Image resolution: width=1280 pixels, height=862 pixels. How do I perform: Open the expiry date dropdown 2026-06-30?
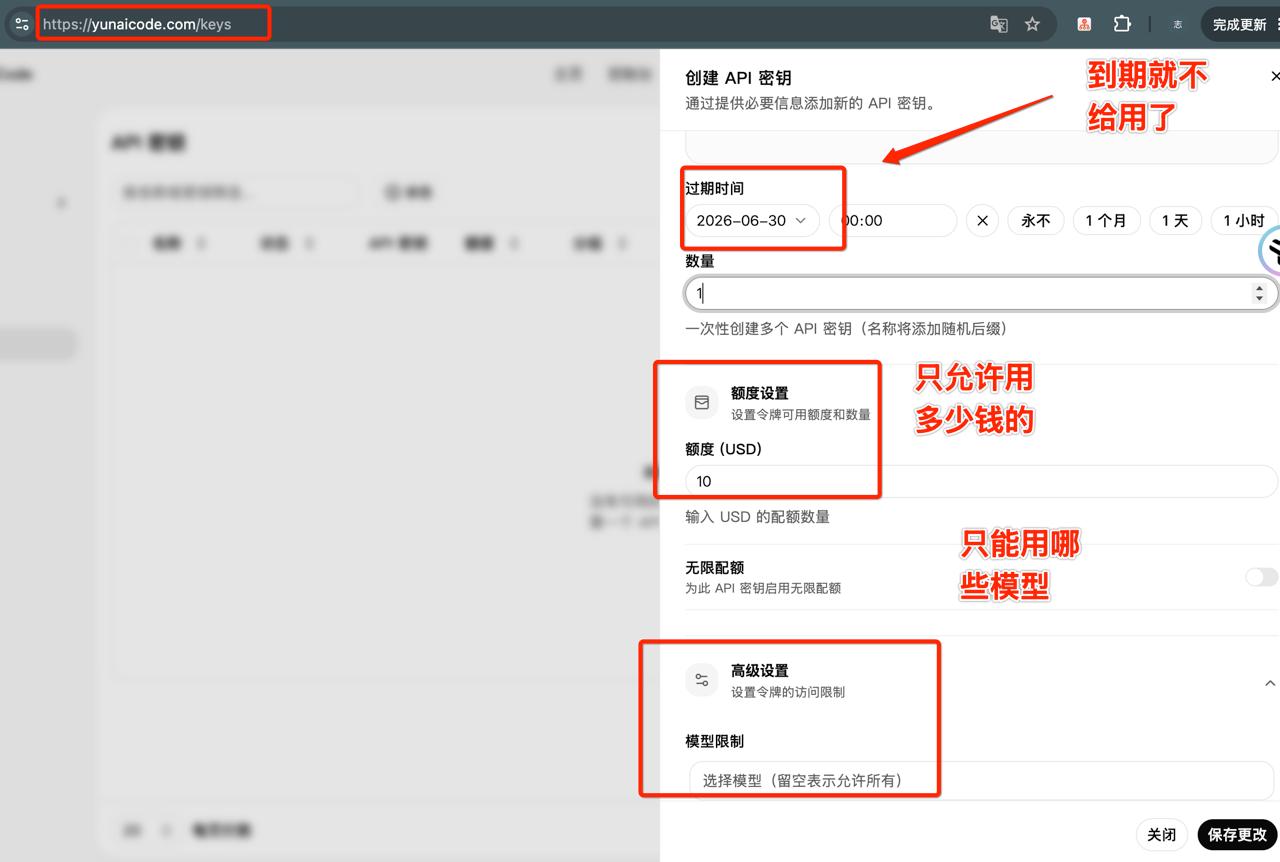tap(752, 221)
